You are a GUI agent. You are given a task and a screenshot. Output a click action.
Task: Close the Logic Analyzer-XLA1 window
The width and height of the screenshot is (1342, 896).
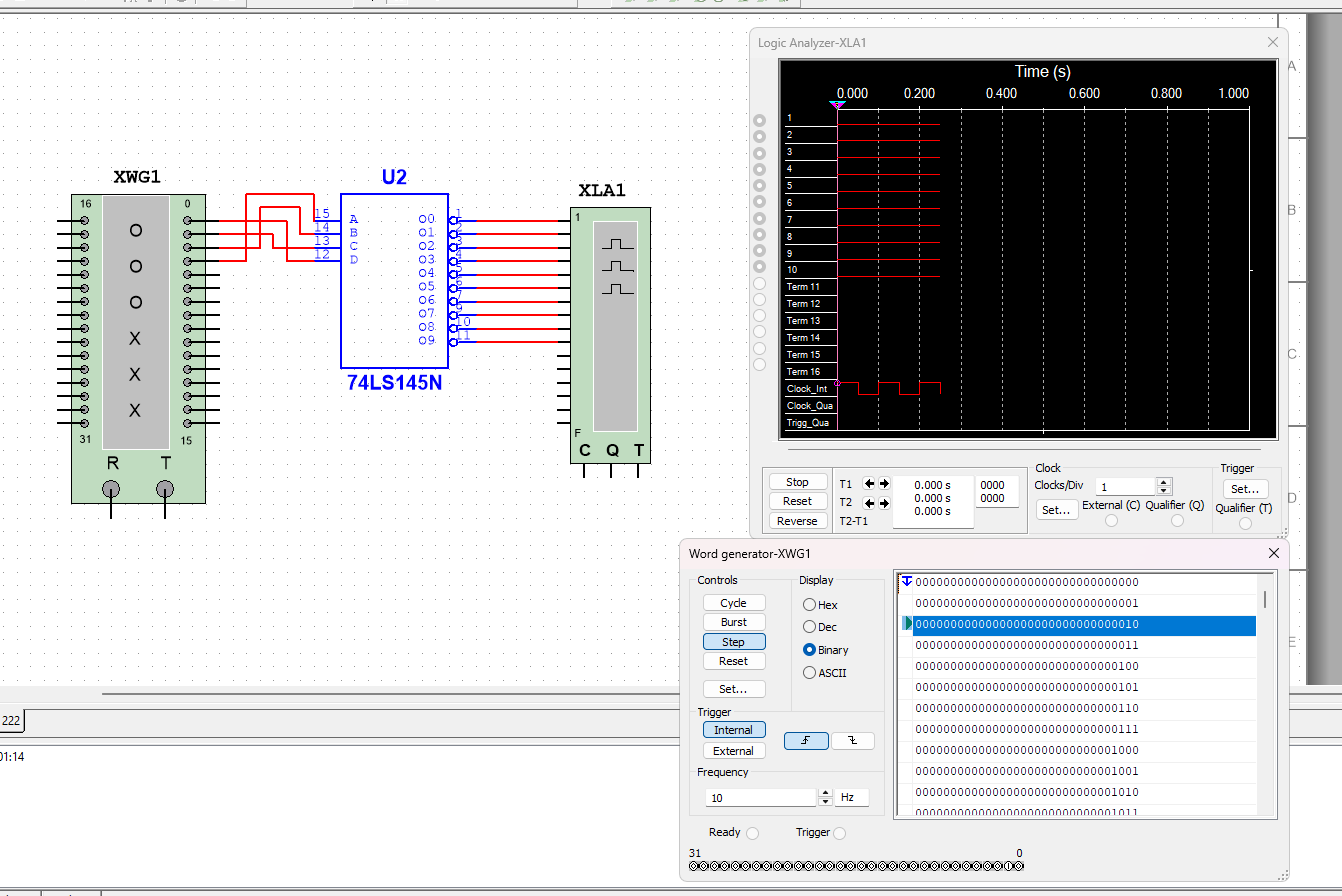[x=1273, y=43]
